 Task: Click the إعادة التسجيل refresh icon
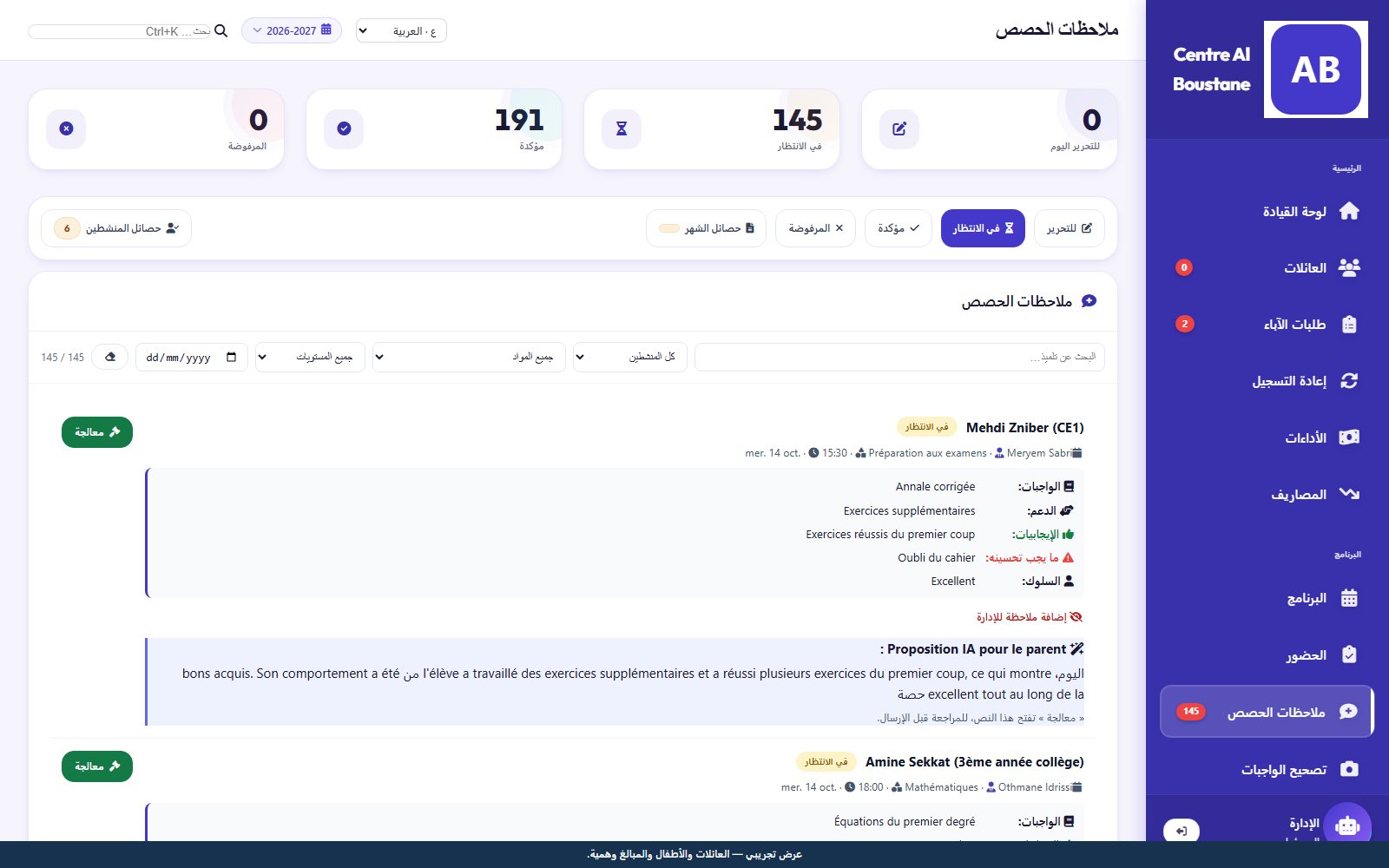1349,381
